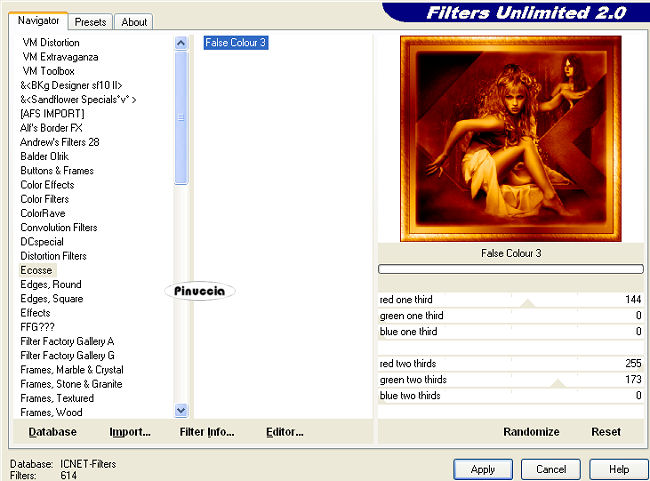Screen dimensions: 650x481
Task: Click the filter list scrollbar thumb
Action: [181, 118]
